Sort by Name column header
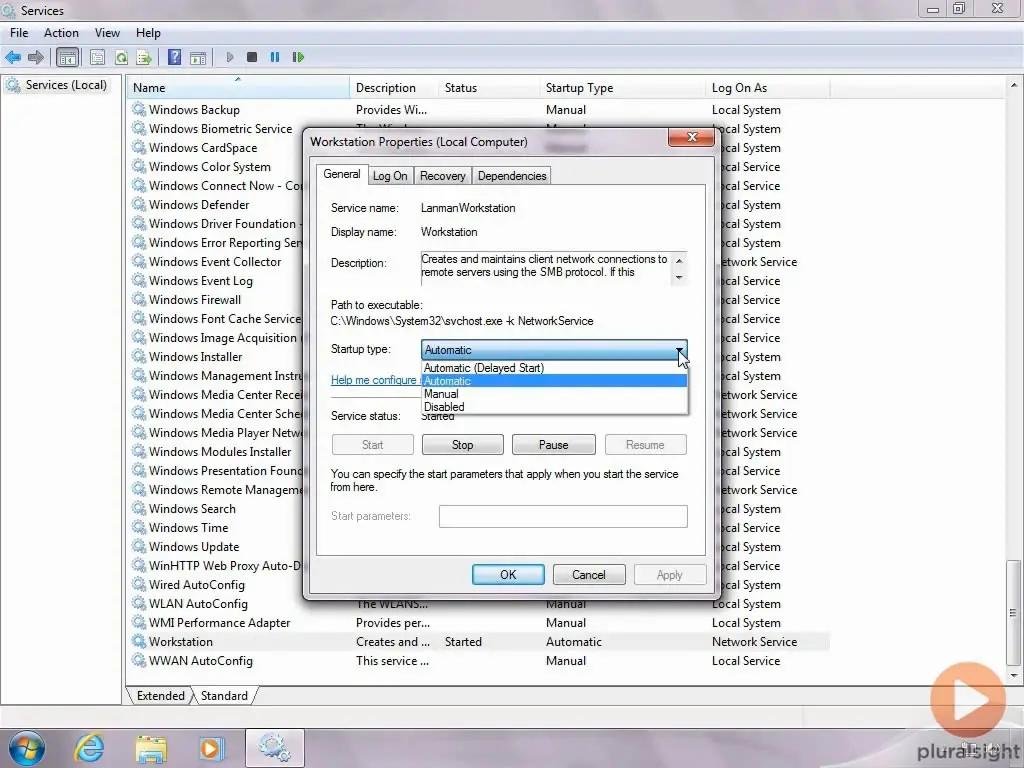The image size is (1024, 768). 238,88
